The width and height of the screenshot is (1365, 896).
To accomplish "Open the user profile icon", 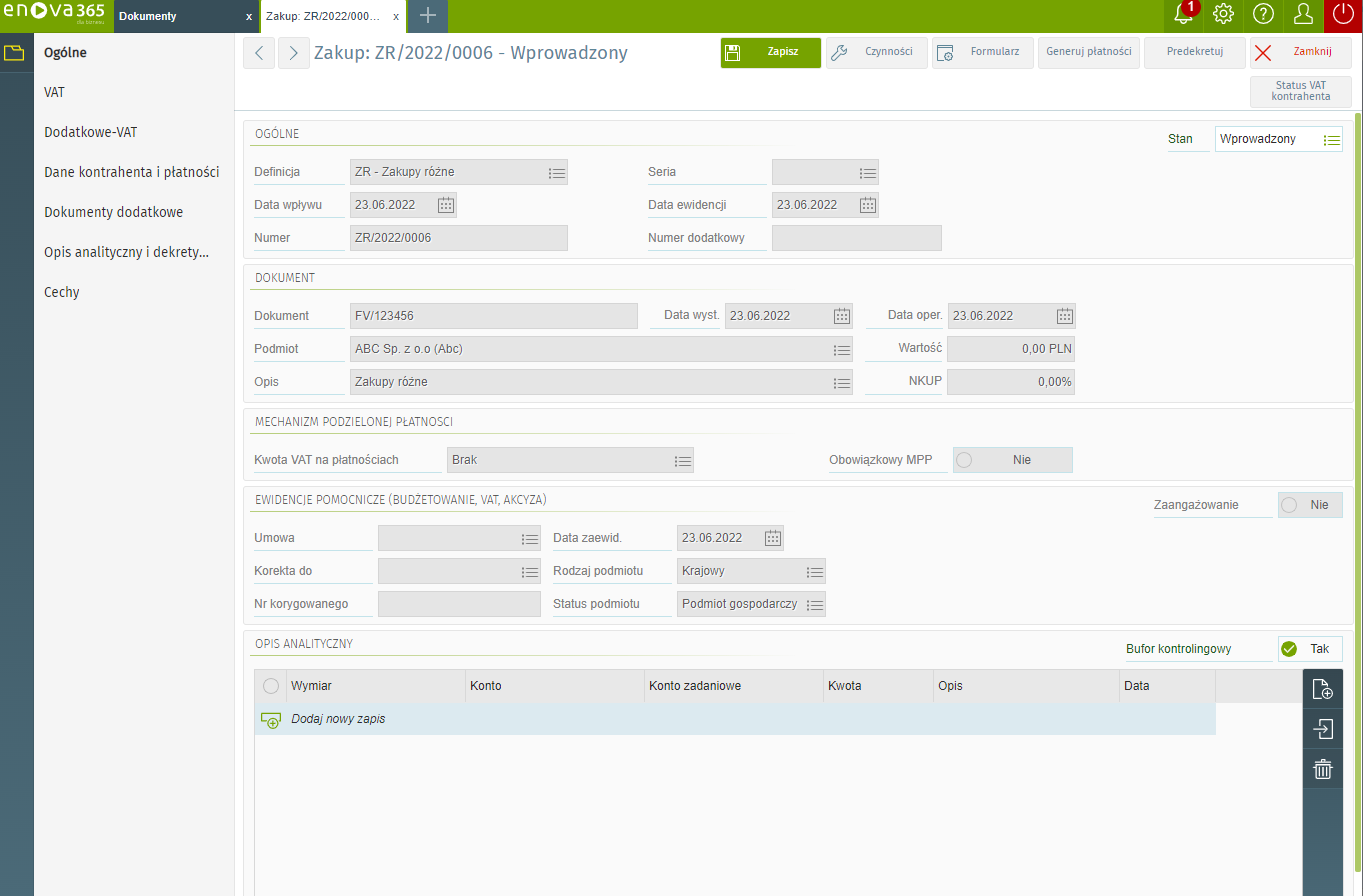I will coord(1303,14).
